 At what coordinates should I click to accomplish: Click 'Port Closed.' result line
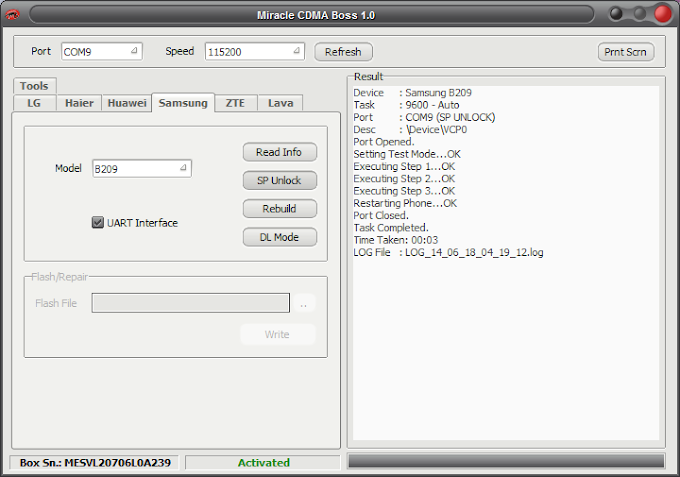[381, 216]
